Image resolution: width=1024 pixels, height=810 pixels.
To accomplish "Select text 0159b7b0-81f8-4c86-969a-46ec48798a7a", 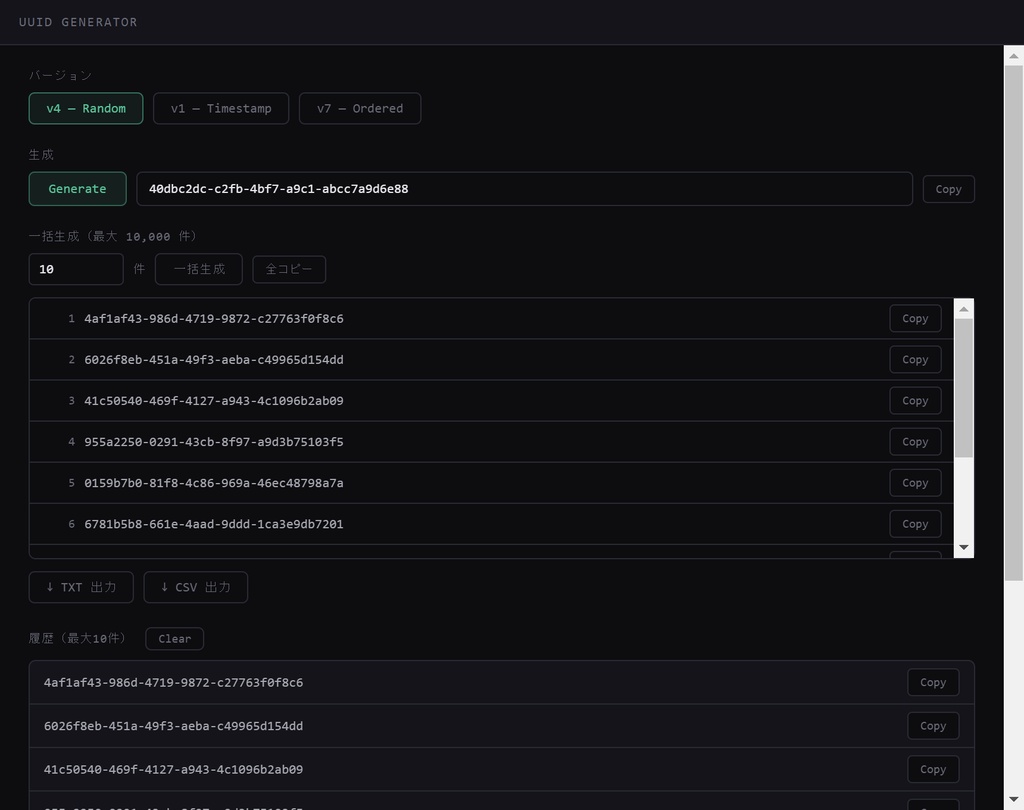I will point(214,483).
